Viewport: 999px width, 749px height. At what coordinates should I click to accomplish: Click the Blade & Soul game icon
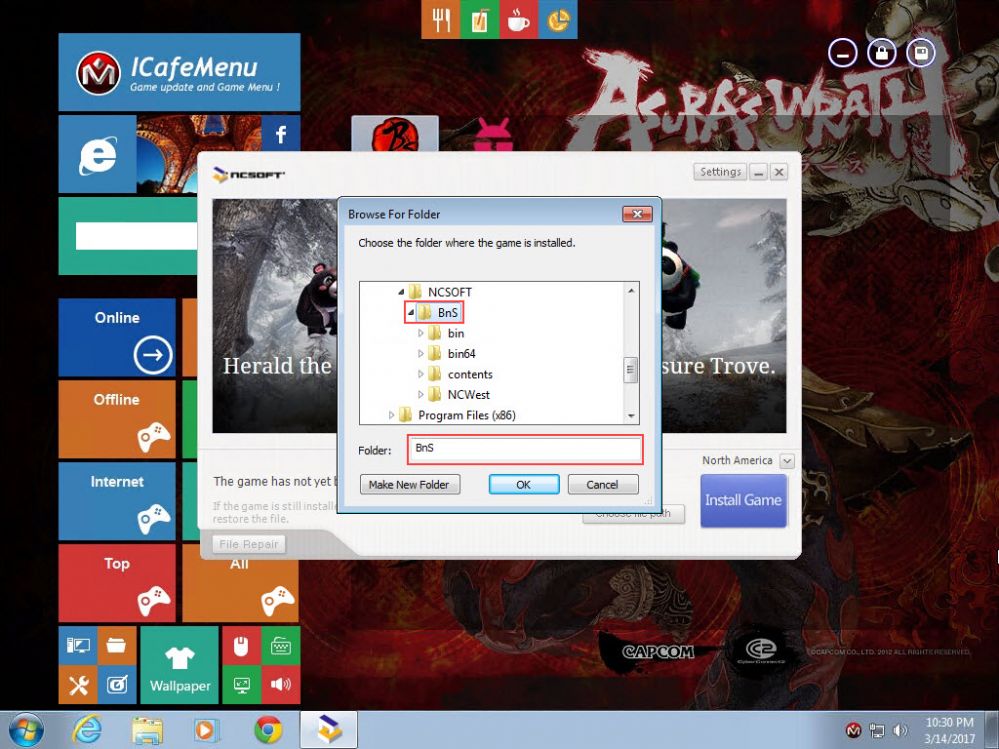[395, 134]
